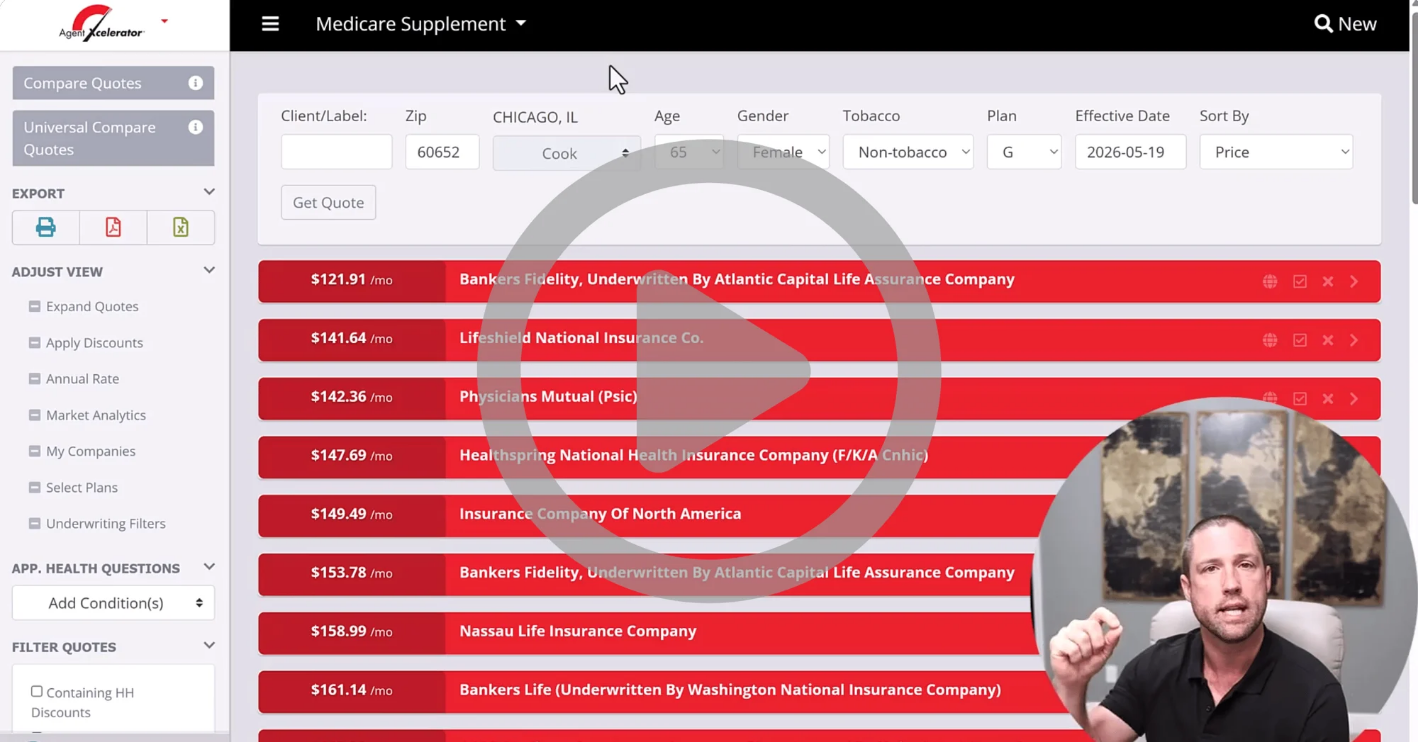Click the Compare Quotes button
1418x742 pixels.
pyautogui.click(x=113, y=83)
